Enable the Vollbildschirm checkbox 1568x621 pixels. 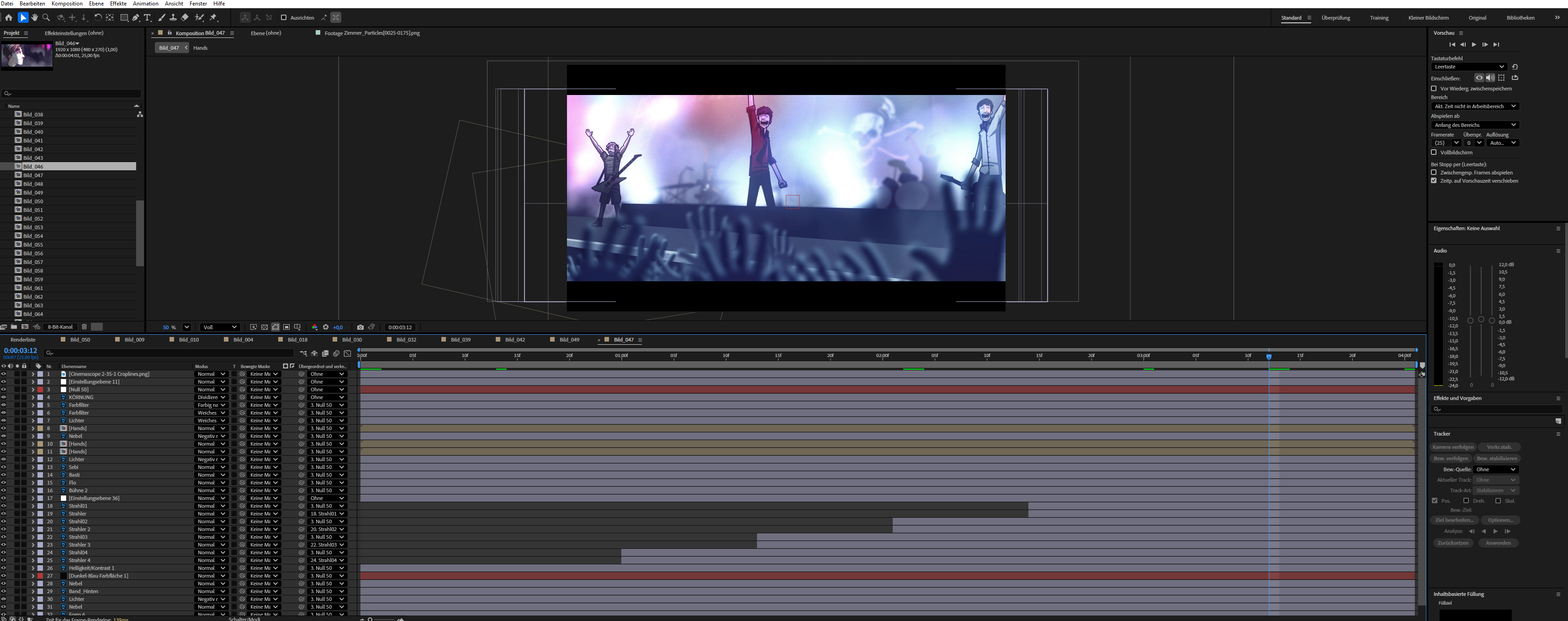1434,153
